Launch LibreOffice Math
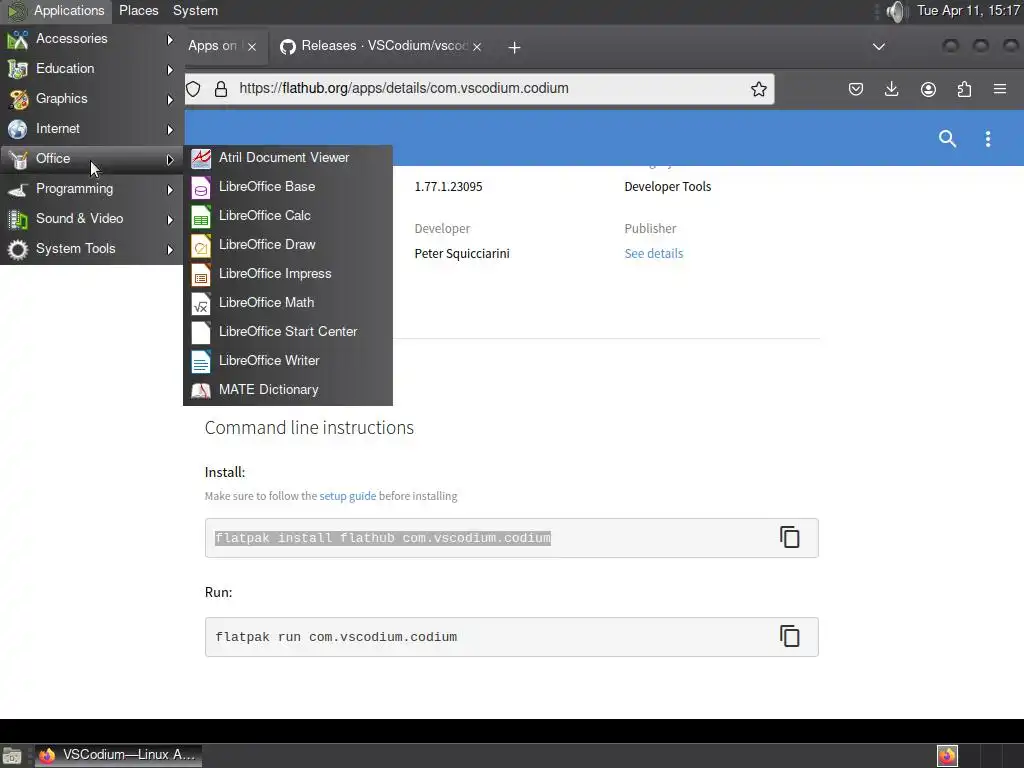 [x=288, y=302]
